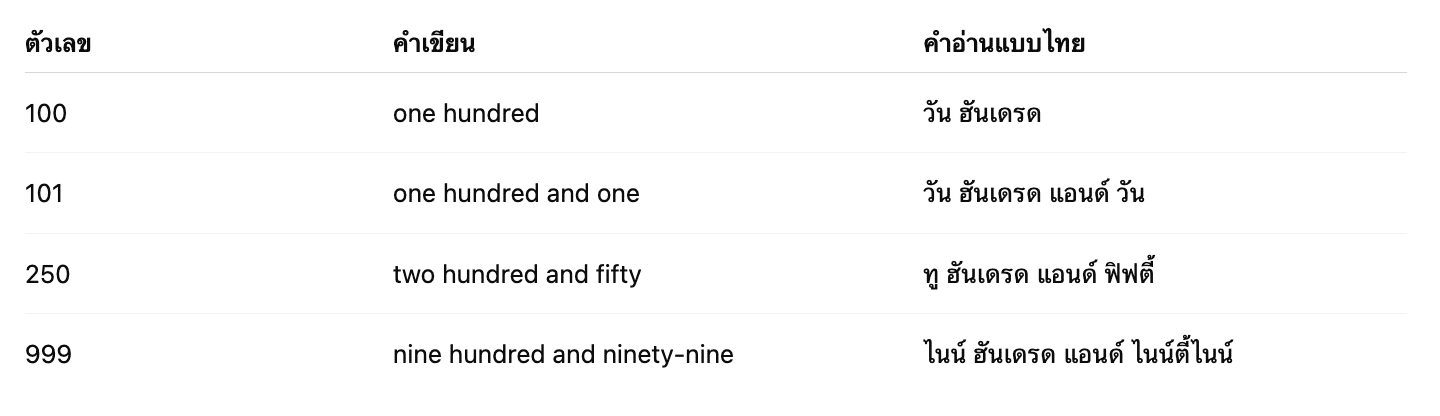The image size is (1440, 416).
Task: Click the Thai reading วัน ฮันเดรด
Action: coord(982,113)
